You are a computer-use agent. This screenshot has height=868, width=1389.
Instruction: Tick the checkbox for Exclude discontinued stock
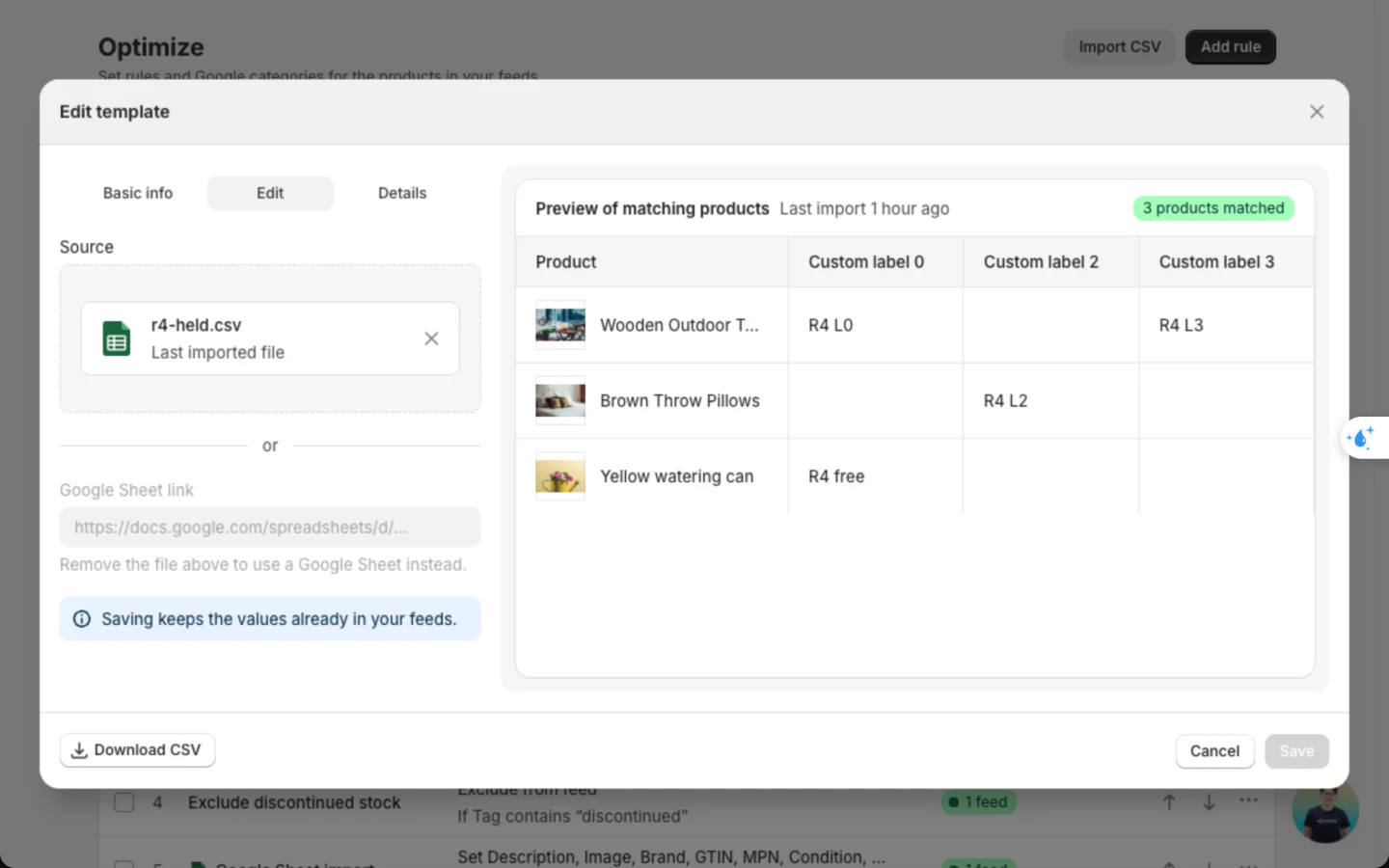click(124, 802)
